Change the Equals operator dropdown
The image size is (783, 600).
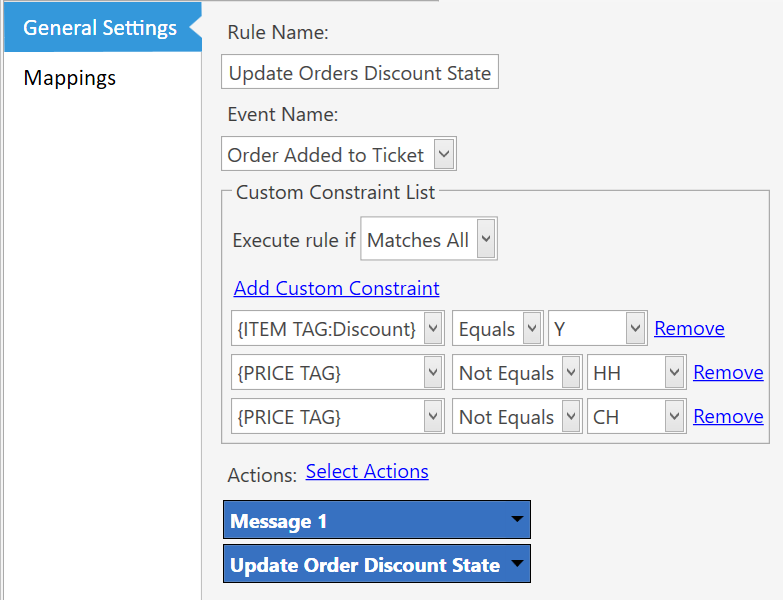497,329
